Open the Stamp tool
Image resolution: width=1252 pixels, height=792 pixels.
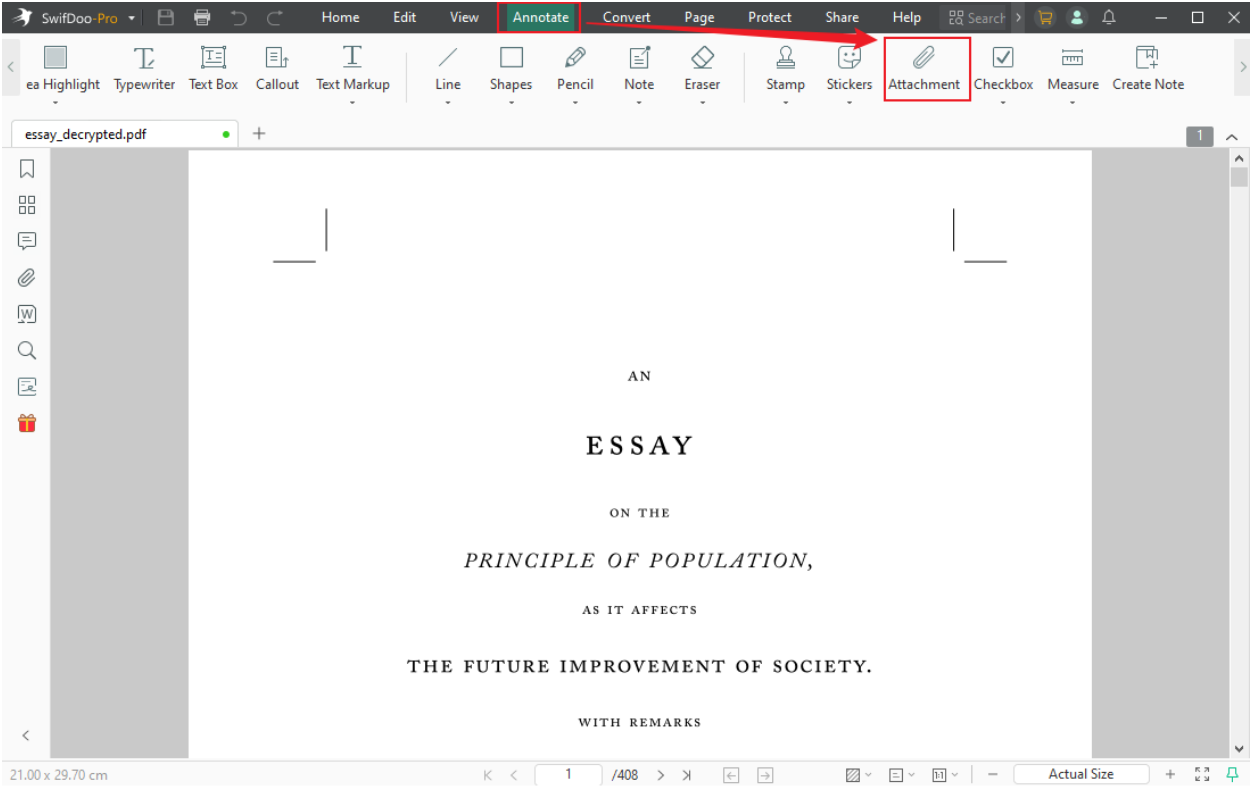(x=785, y=70)
